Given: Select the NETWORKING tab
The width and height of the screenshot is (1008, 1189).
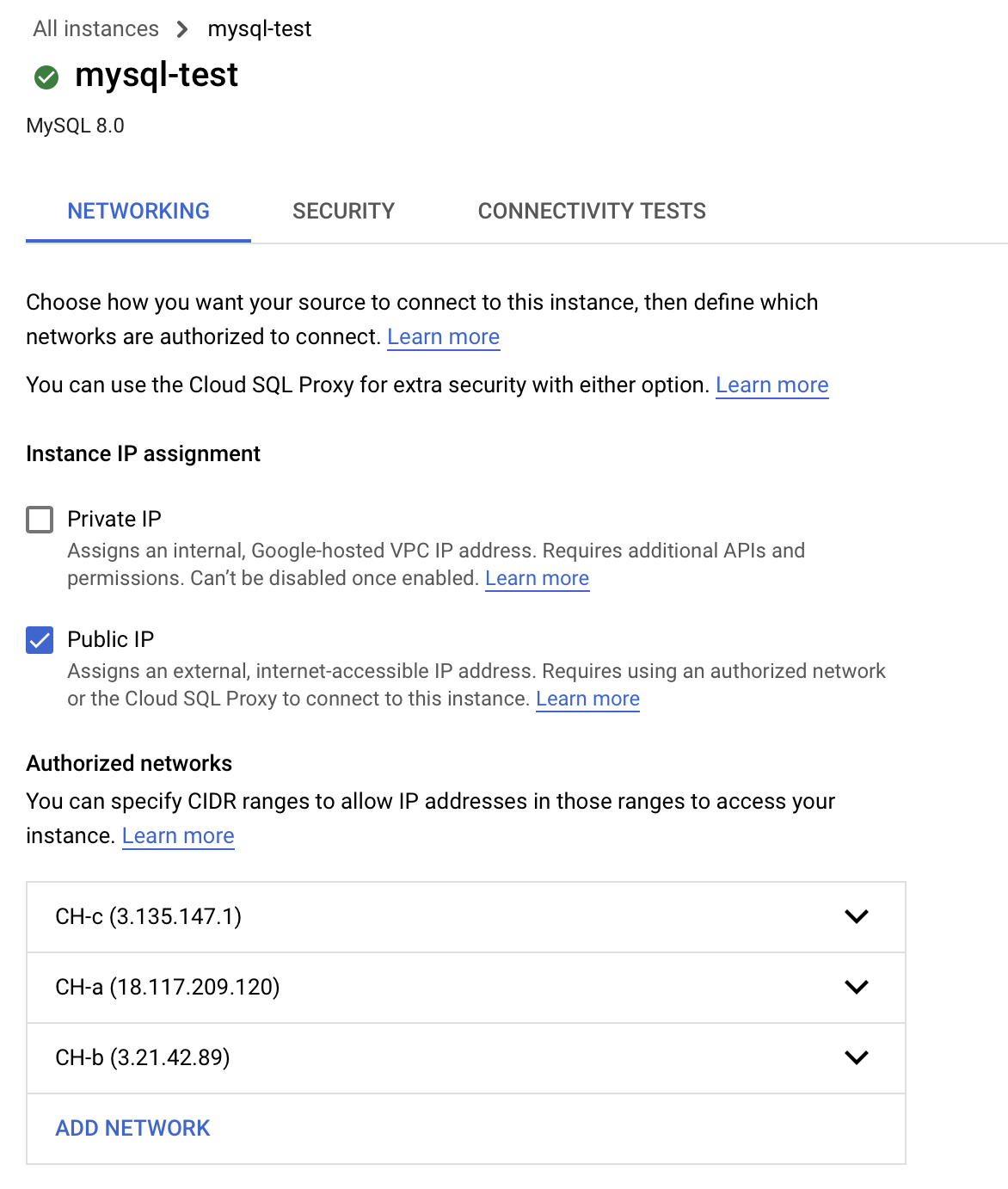Looking at the screenshot, I should click(x=138, y=211).
